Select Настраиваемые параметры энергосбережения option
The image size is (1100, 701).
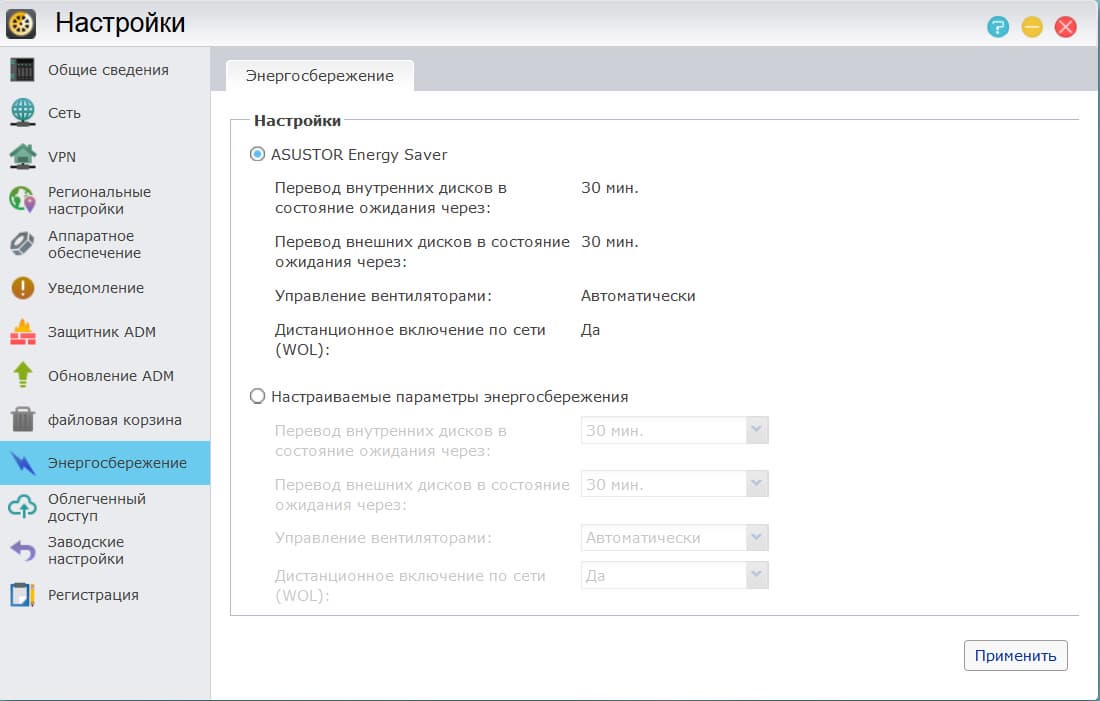pos(259,396)
